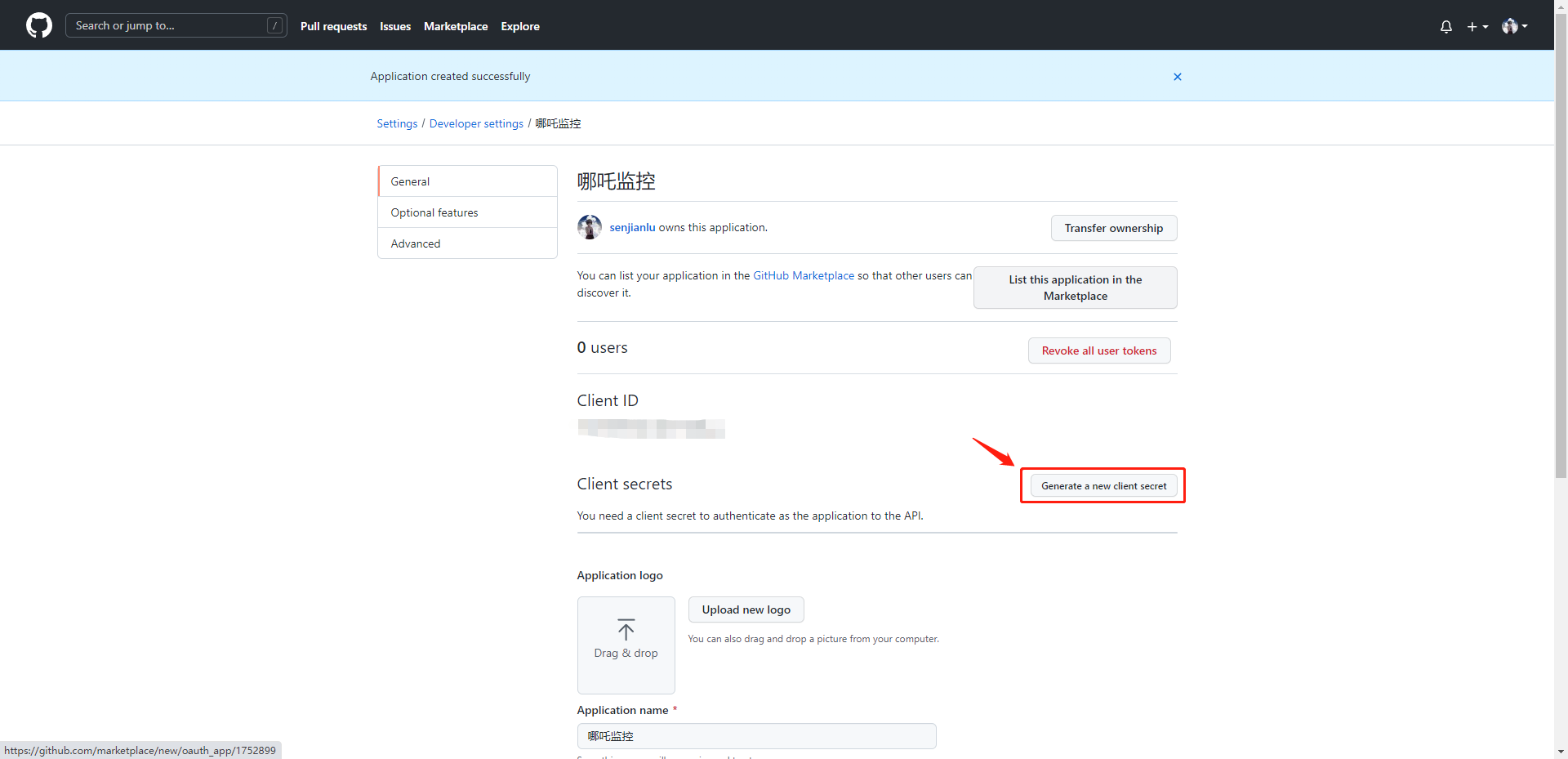
Task: Click the "Client secrets" heading
Action: coord(625,484)
